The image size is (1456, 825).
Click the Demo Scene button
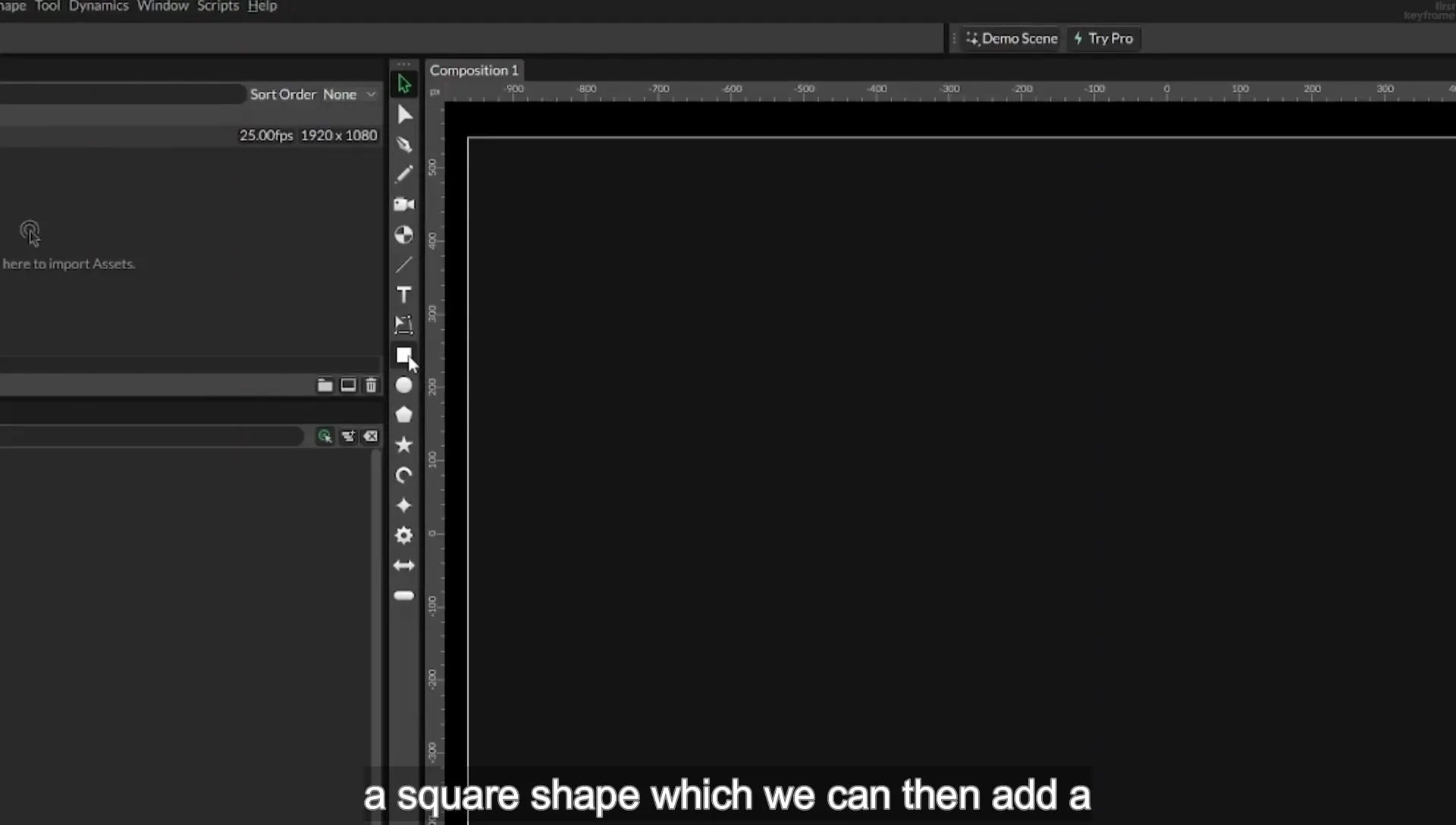[1012, 39]
